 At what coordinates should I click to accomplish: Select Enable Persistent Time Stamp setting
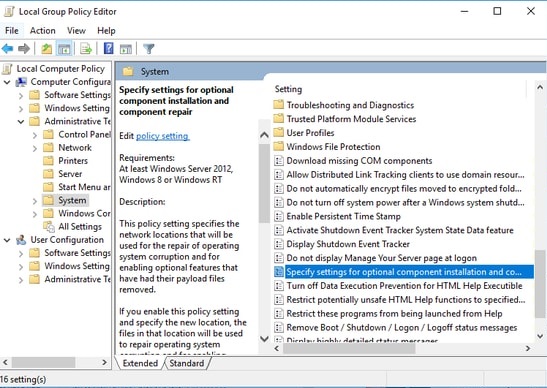click(343, 216)
